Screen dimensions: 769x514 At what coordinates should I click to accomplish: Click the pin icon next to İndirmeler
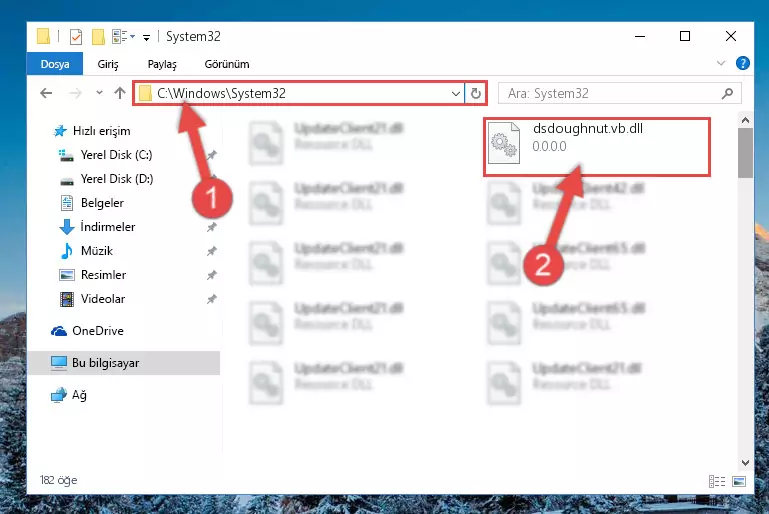(x=211, y=227)
